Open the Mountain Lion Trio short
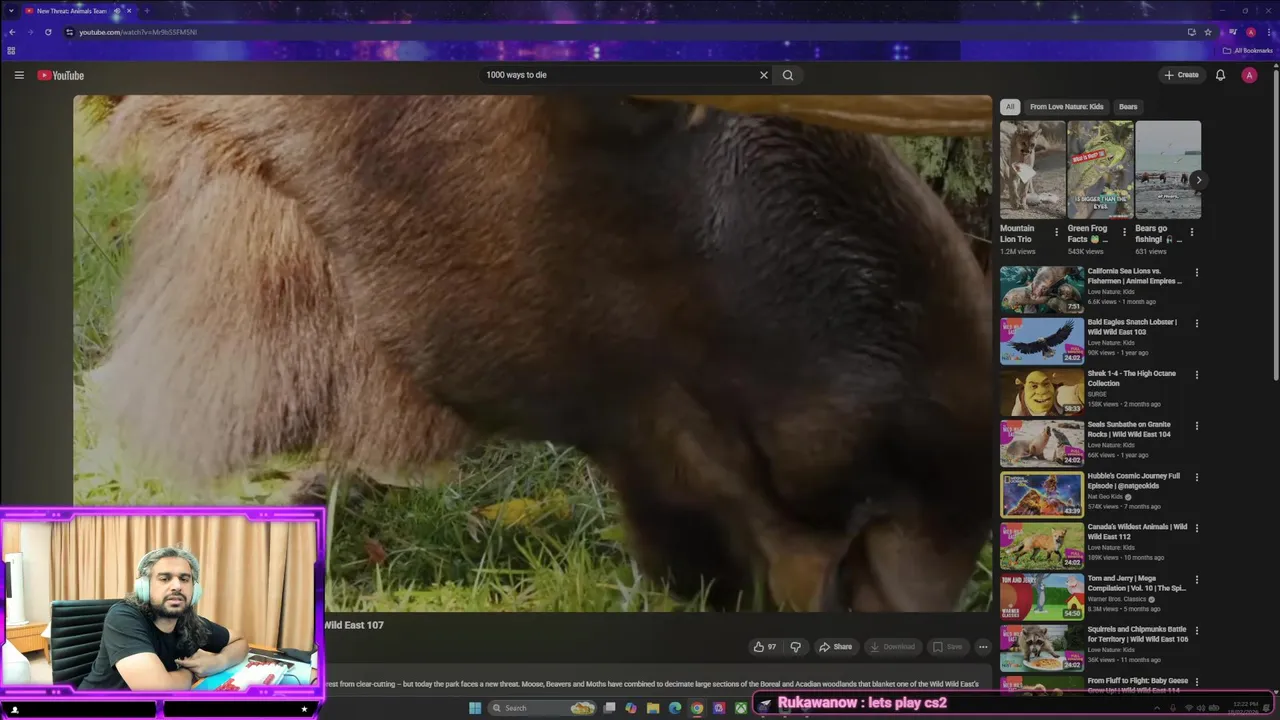The width and height of the screenshot is (1280, 720). (x=1032, y=170)
